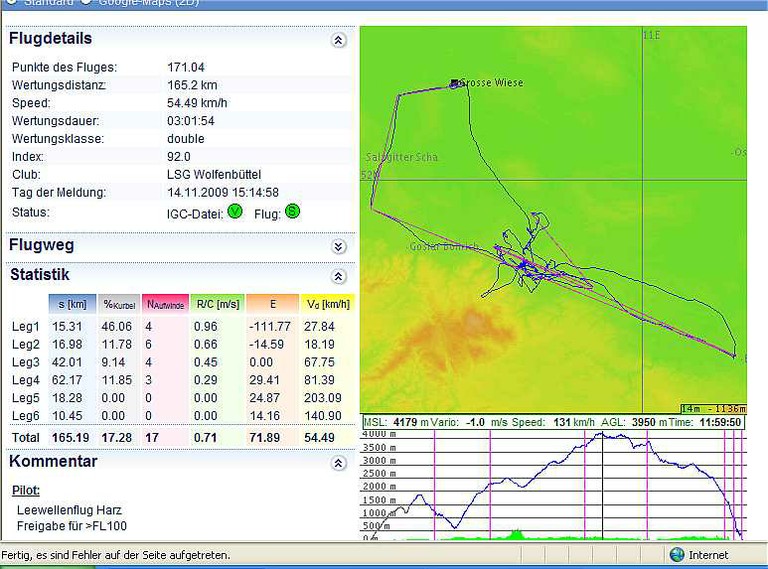The height and width of the screenshot is (569, 768).
Task: Click the report date 14.11.2009 15:14:58
Action: pyautogui.click(x=223, y=192)
